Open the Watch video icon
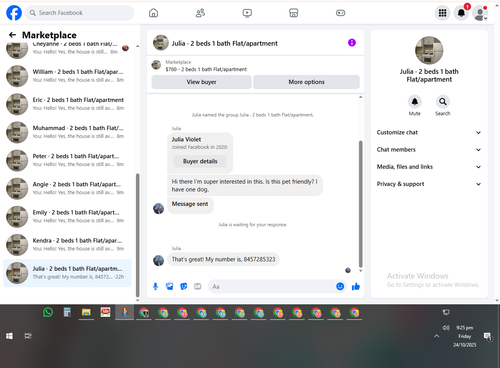Viewport: 500px width, 368px height. pyautogui.click(x=247, y=13)
